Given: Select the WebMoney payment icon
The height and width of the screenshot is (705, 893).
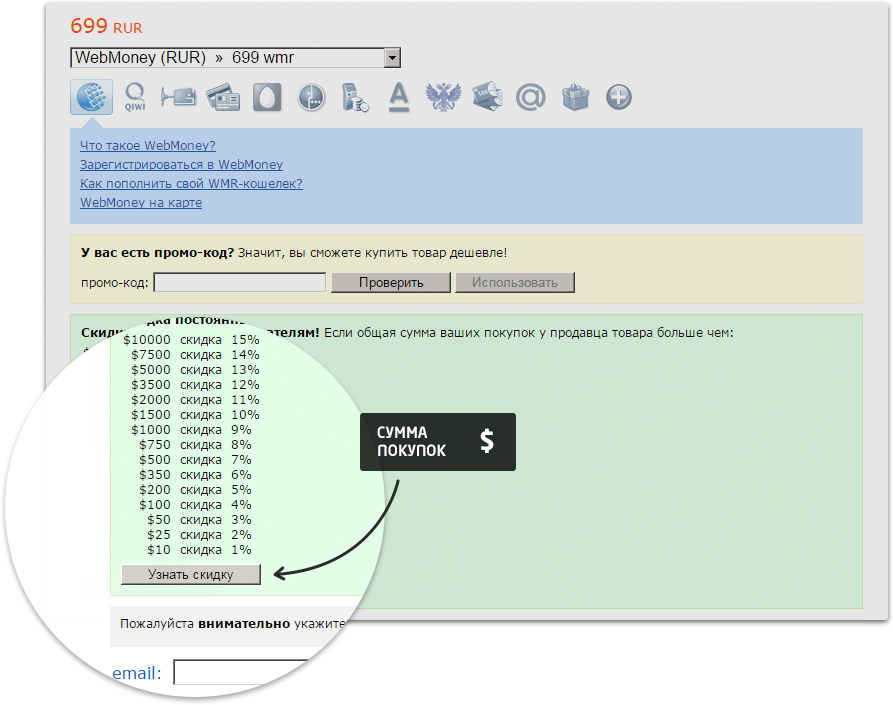Looking at the screenshot, I should pyautogui.click(x=91, y=97).
